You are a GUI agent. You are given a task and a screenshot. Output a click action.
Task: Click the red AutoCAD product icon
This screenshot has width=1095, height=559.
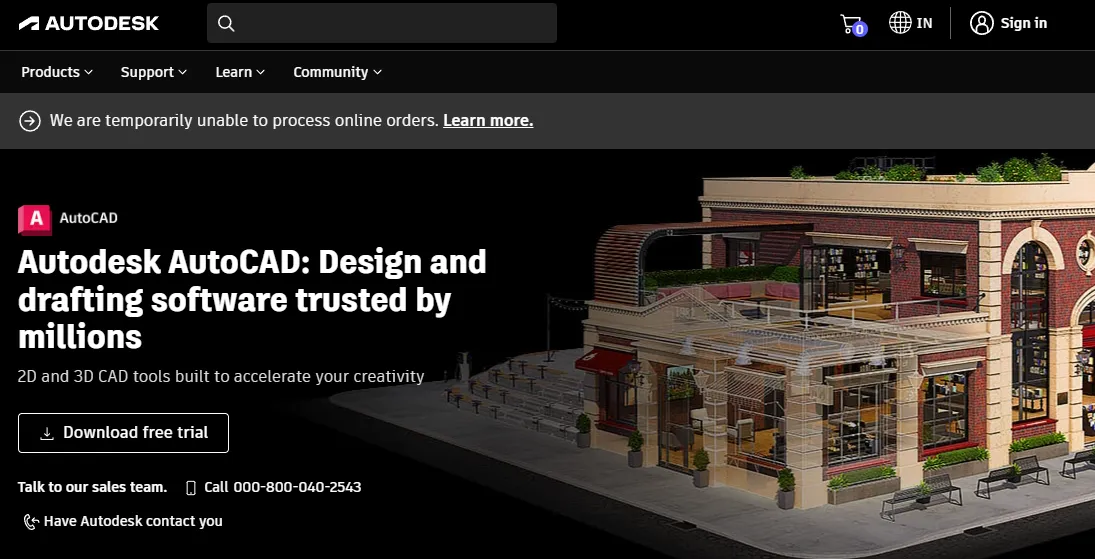(34, 219)
